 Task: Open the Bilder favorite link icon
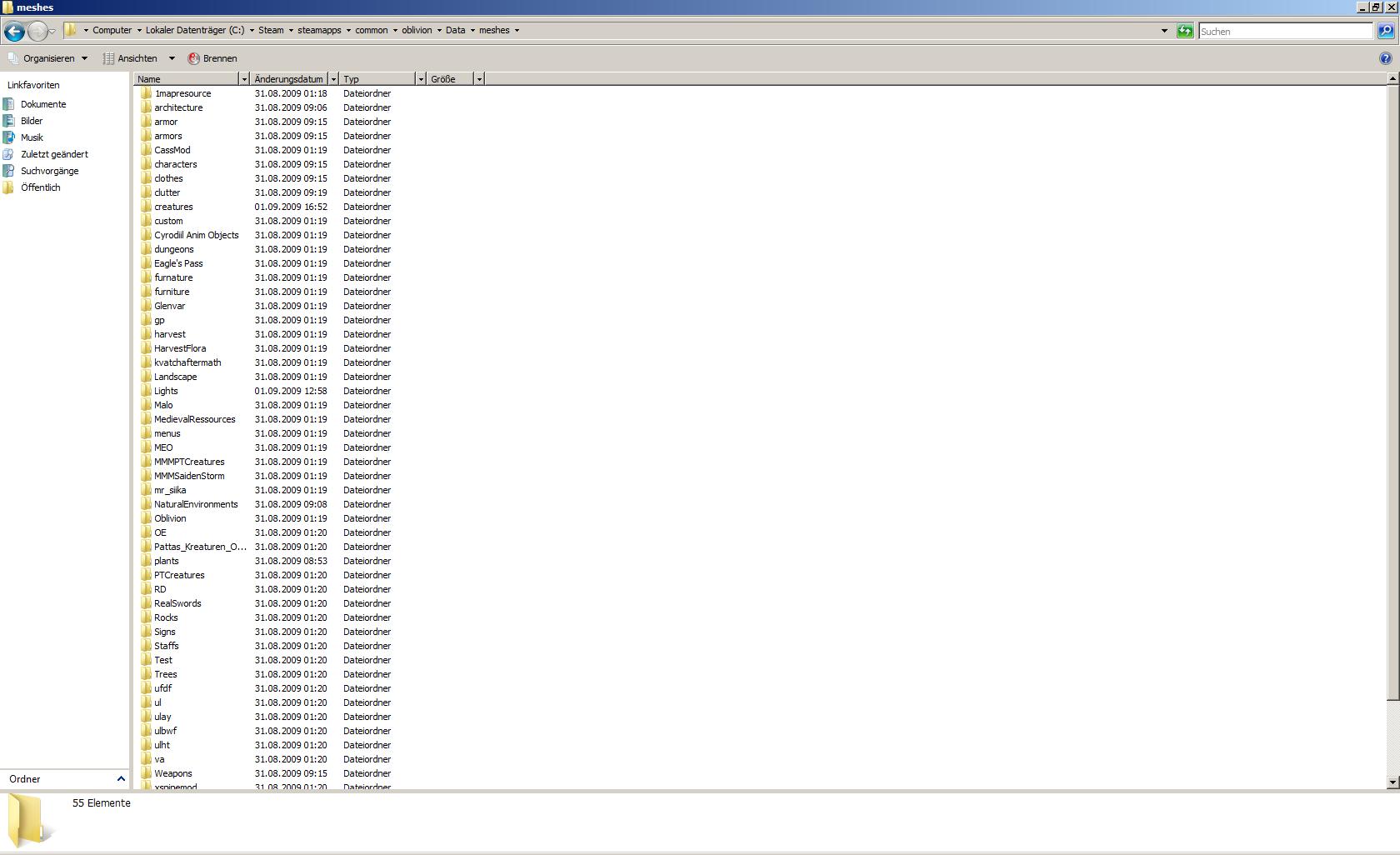point(9,121)
